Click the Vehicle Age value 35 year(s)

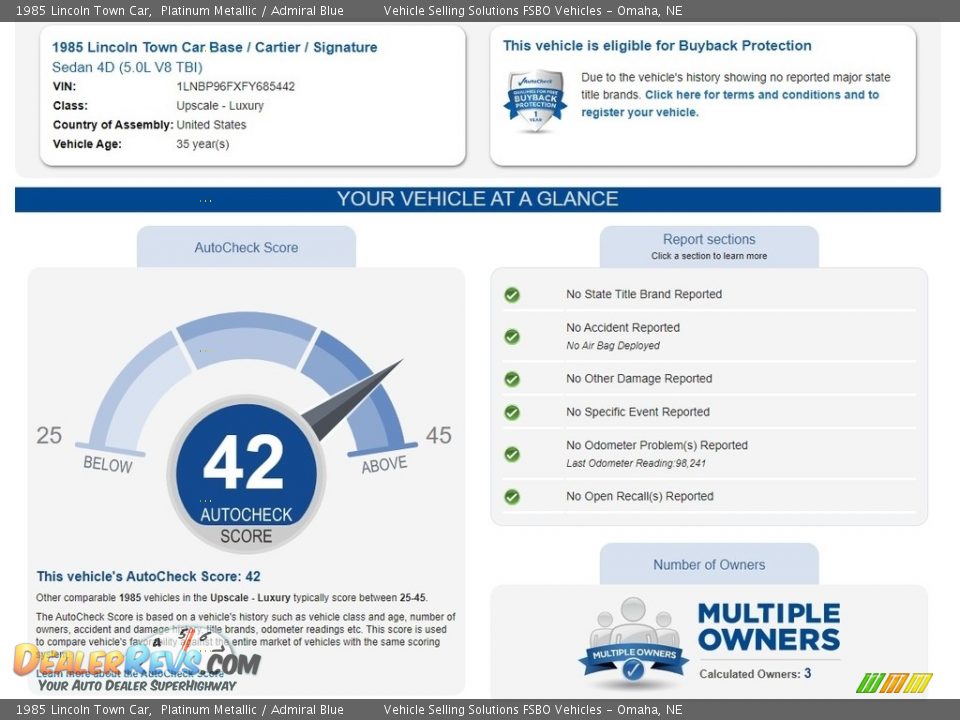click(203, 144)
